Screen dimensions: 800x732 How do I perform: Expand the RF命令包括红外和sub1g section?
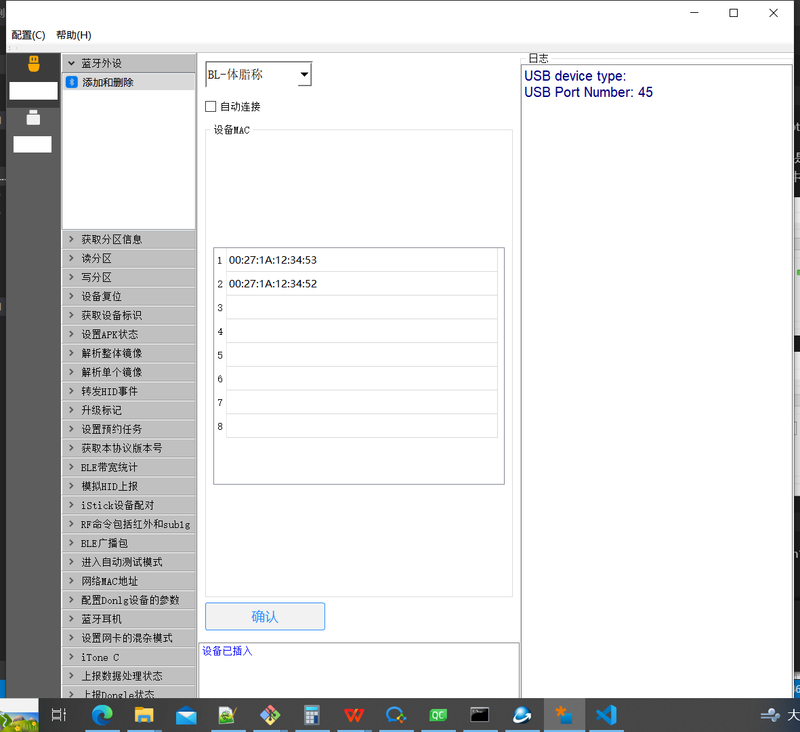(129, 524)
